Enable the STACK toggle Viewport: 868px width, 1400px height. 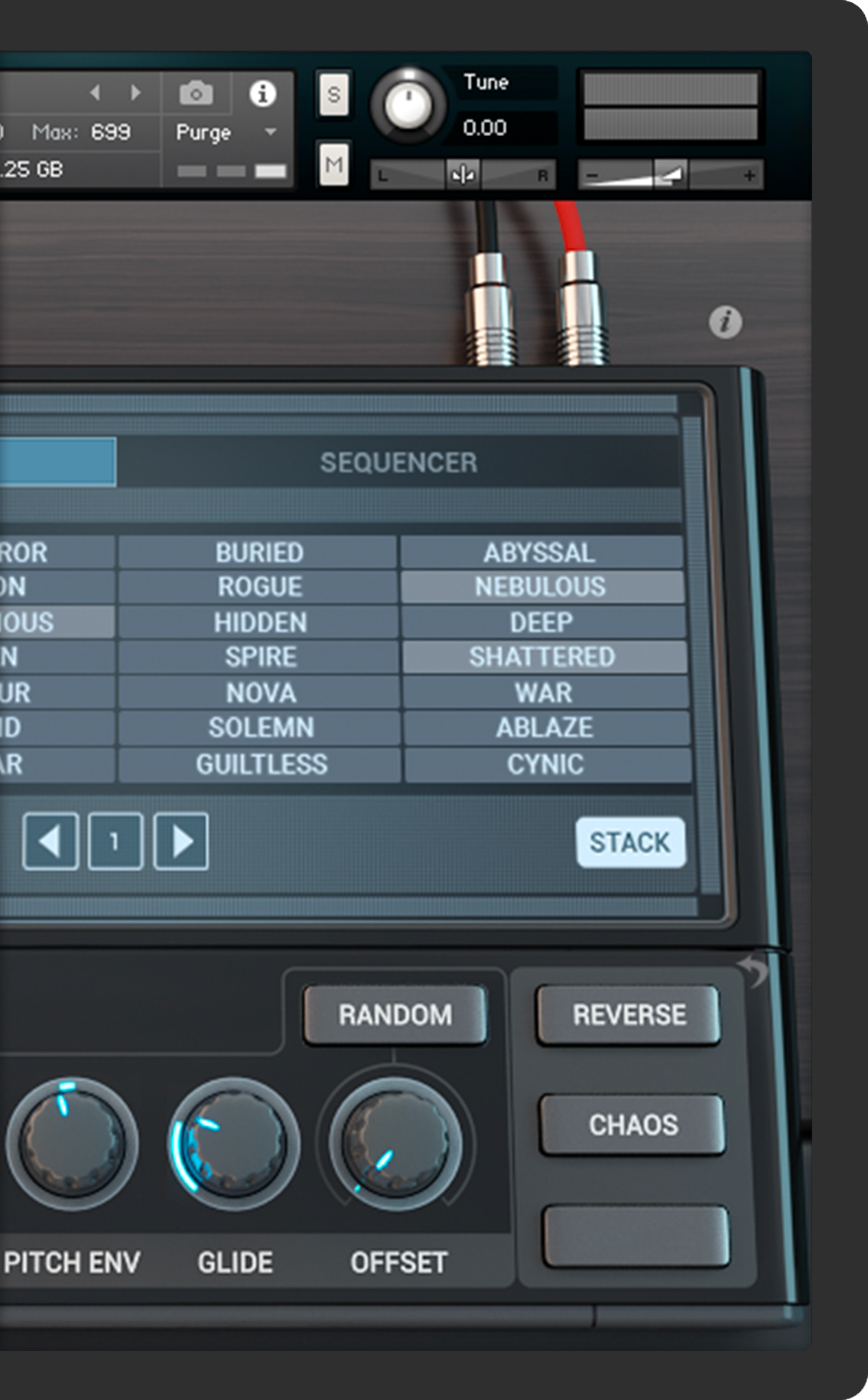point(630,842)
